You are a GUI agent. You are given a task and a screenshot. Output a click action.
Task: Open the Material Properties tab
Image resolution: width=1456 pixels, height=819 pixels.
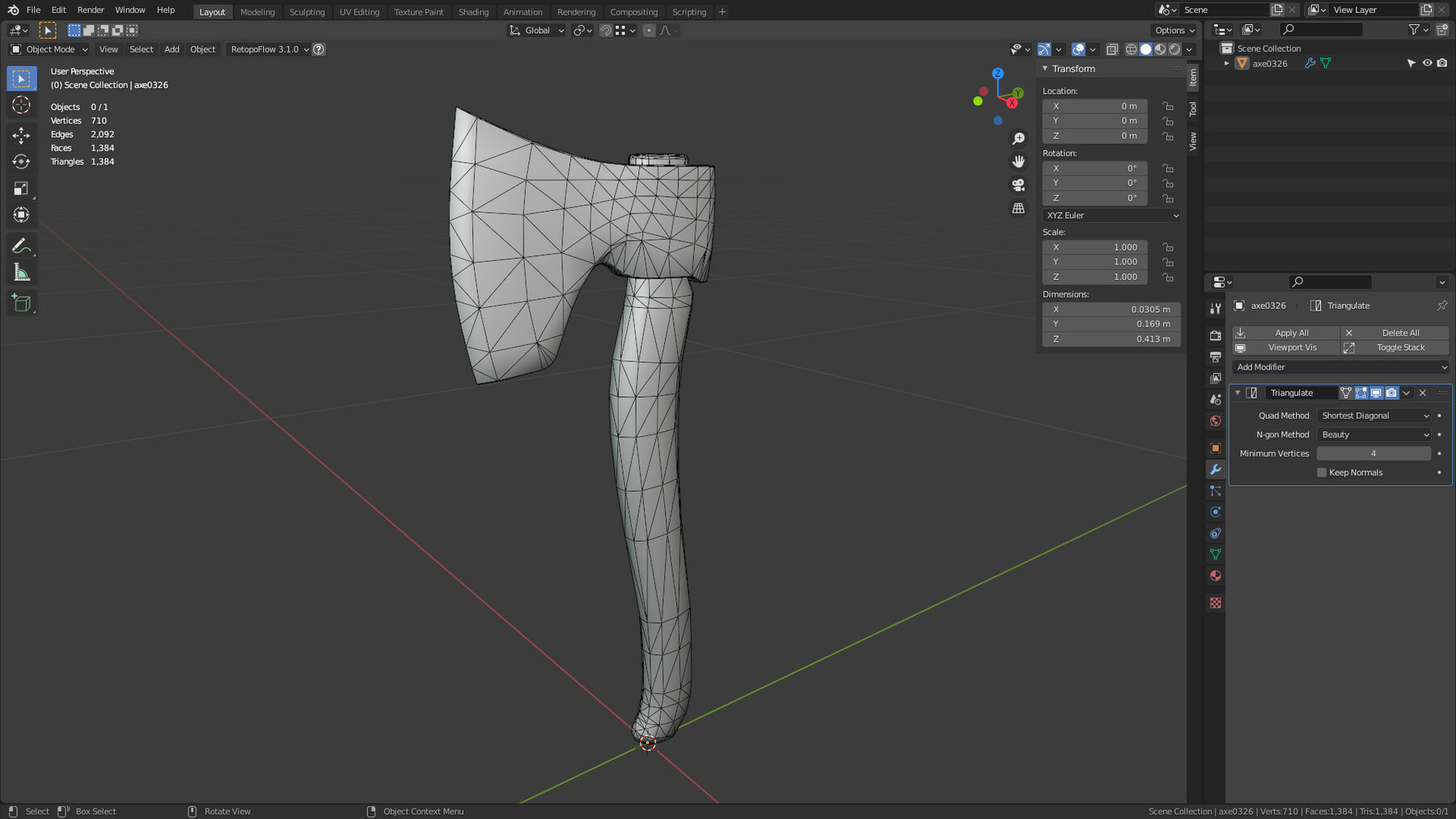pyautogui.click(x=1215, y=576)
